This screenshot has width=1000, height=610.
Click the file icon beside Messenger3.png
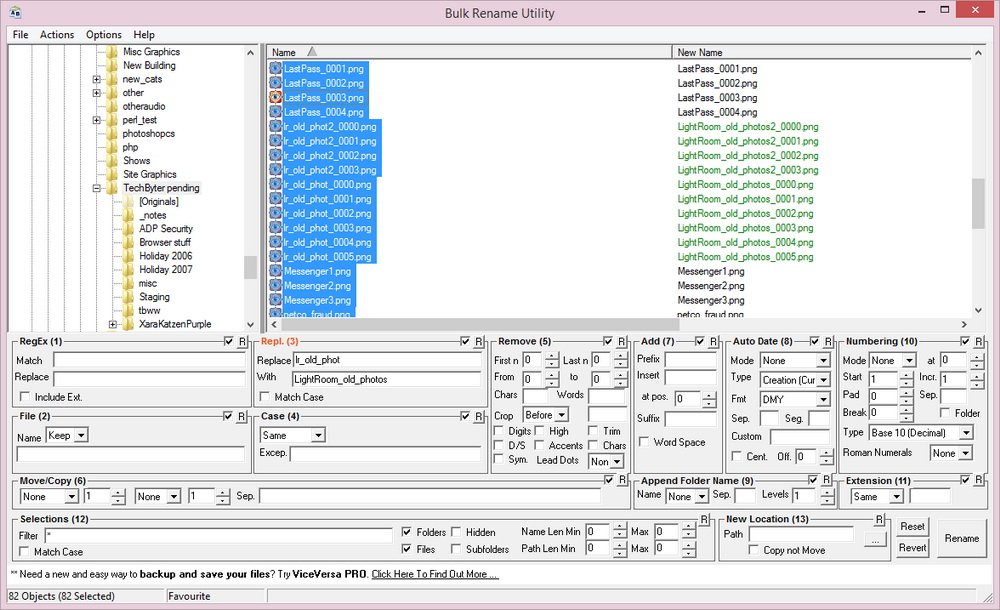click(276, 300)
